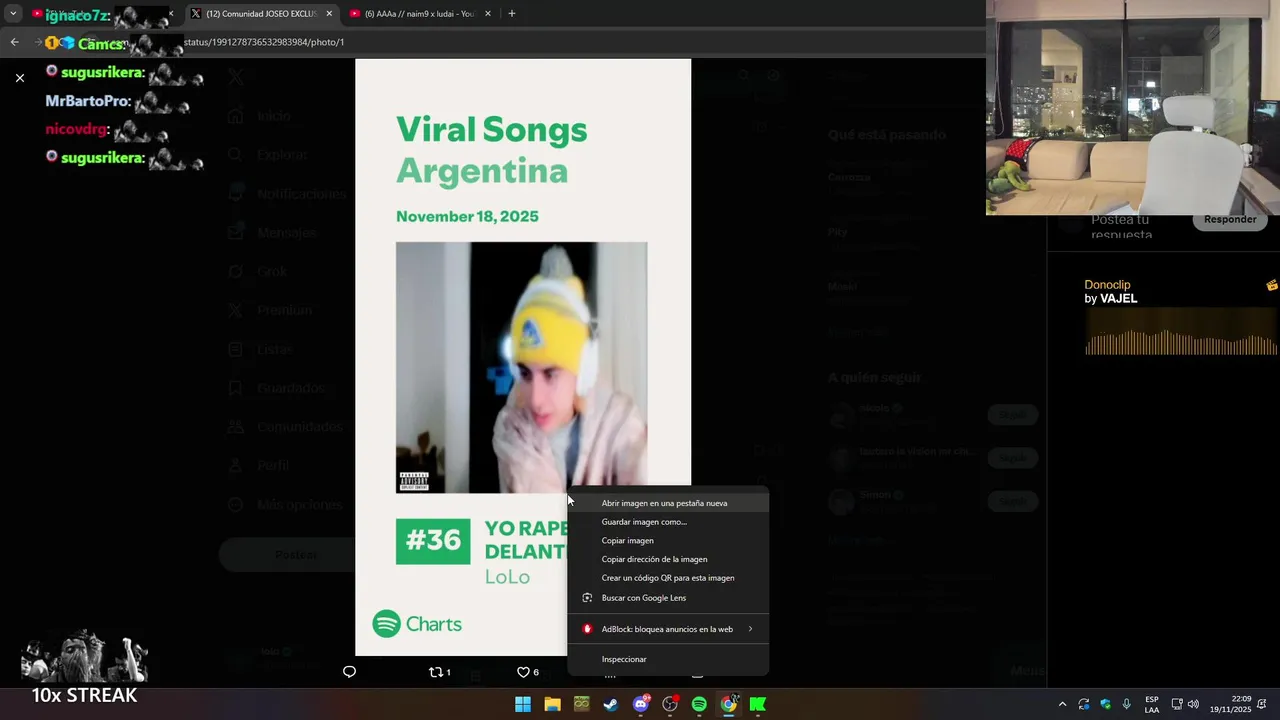This screenshot has width=1280, height=720.
Task: Switch to the Comunidad JOSEO X tab
Action: click(261, 14)
